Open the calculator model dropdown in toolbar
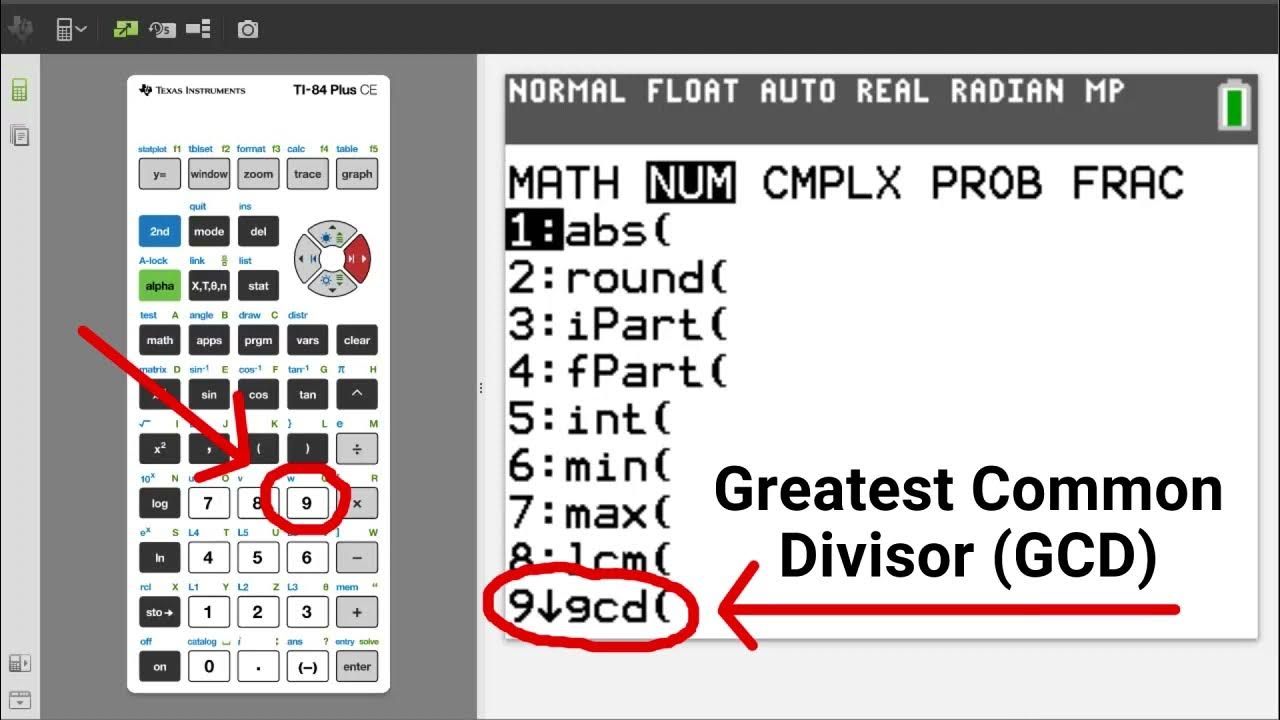 pyautogui.click(x=71, y=30)
